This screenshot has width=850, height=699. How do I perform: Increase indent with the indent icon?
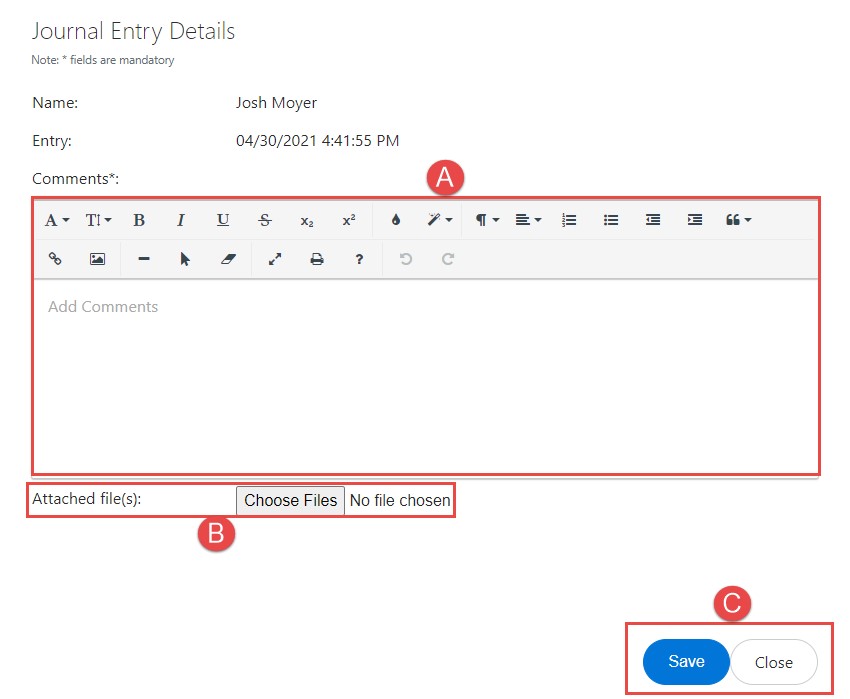(x=695, y=220)
